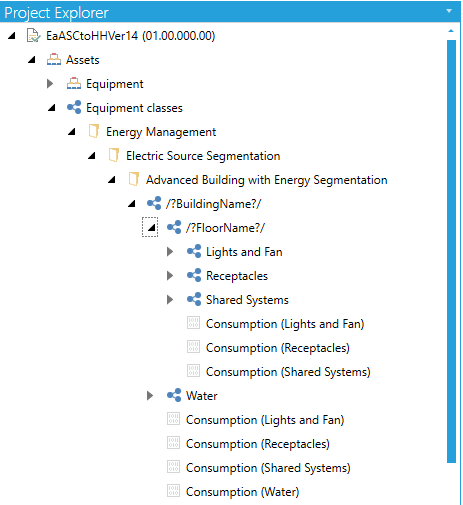463x505 pixels.
Task: Select Advanced Building with Energy Segmentation
Action: (x=267, y=180)
